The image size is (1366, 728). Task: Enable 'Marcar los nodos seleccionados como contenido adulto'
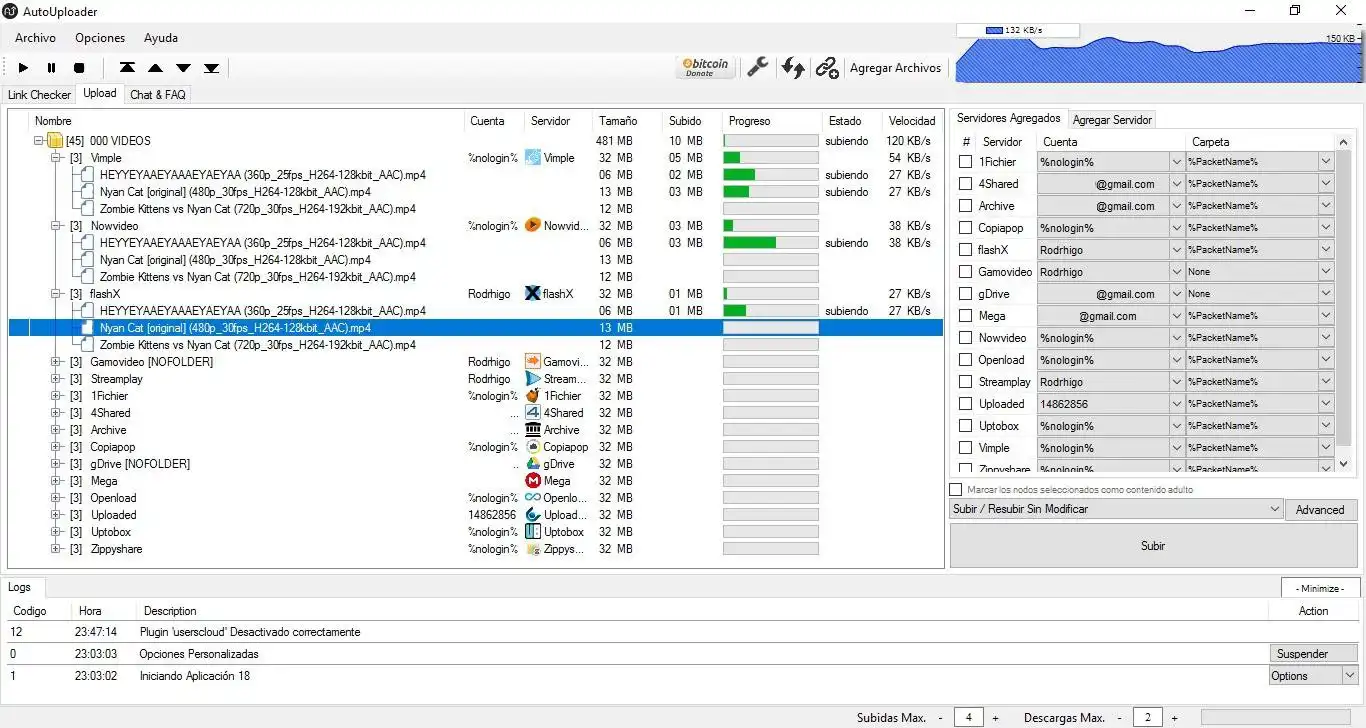956,490
